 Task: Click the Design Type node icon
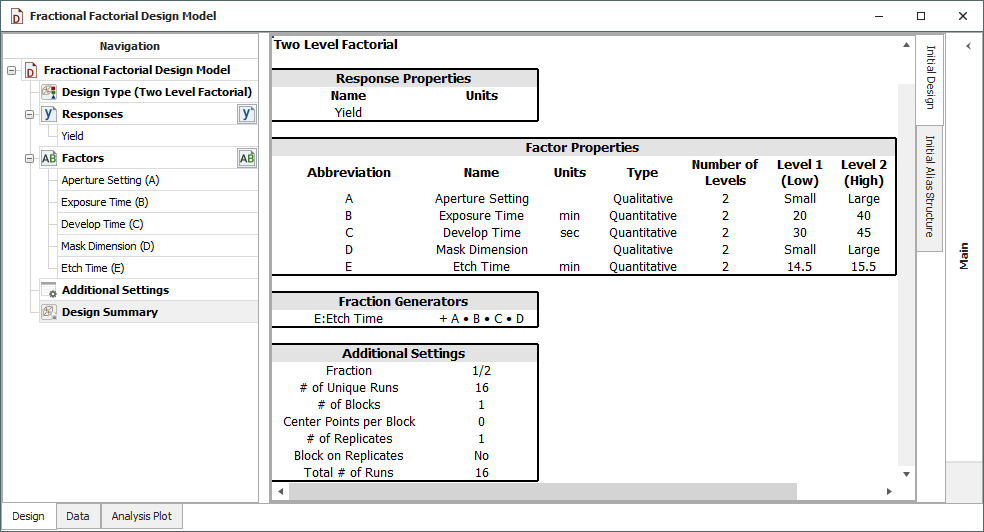click(48, 92)
